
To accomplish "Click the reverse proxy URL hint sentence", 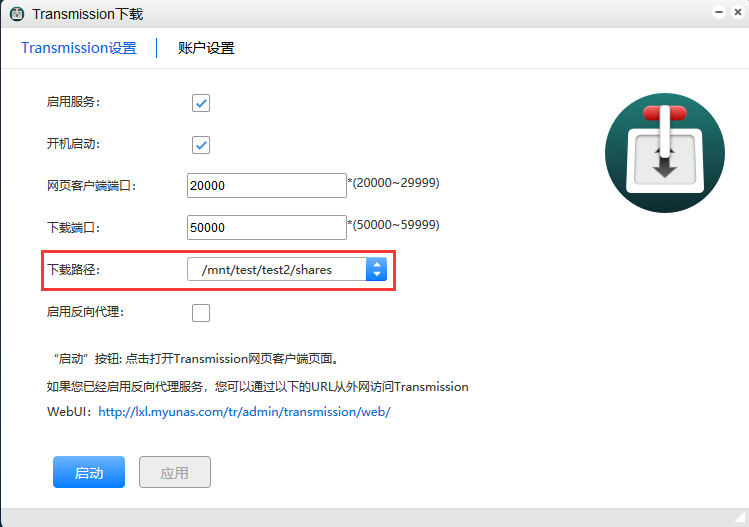I will coord(257,387).
